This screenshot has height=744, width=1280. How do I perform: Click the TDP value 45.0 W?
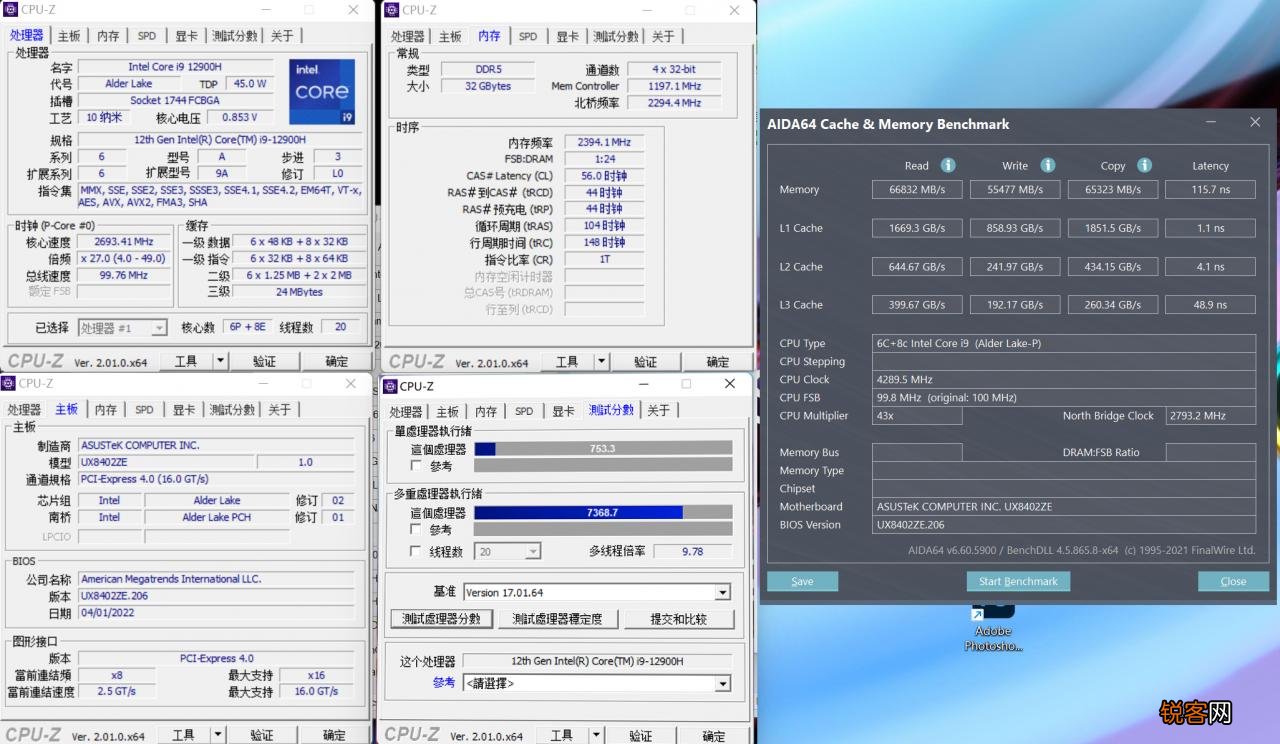[x=250, y=84]
